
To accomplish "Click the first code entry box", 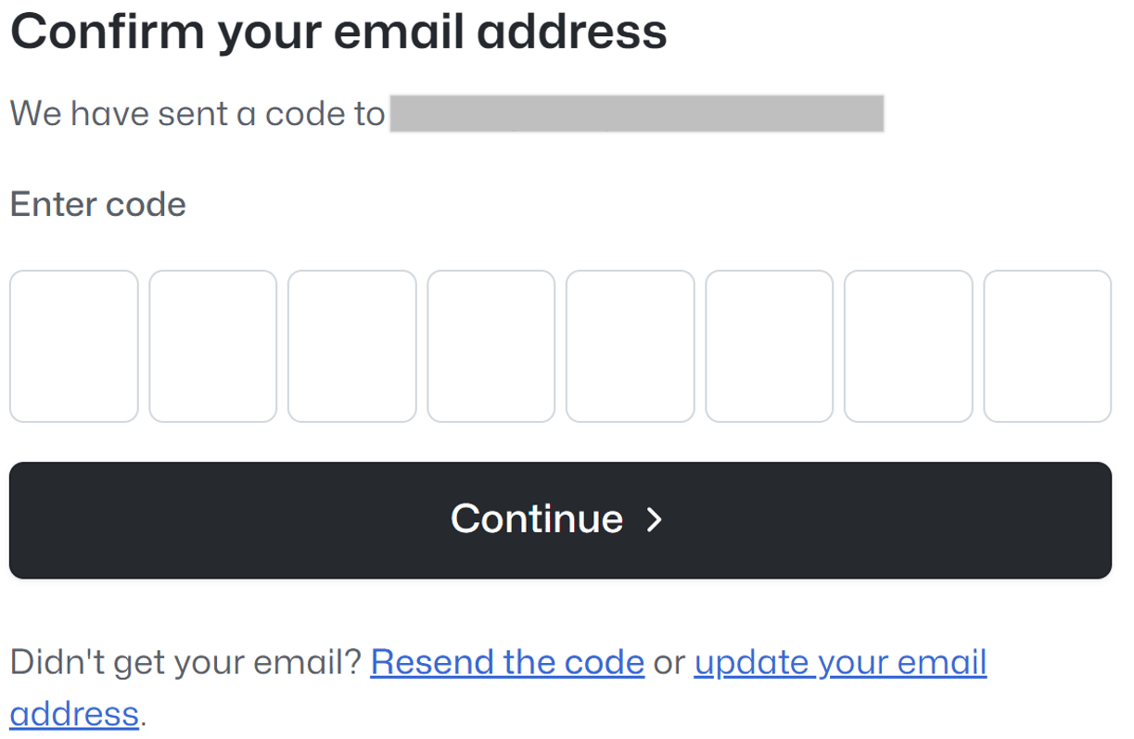I will (73, 346).
